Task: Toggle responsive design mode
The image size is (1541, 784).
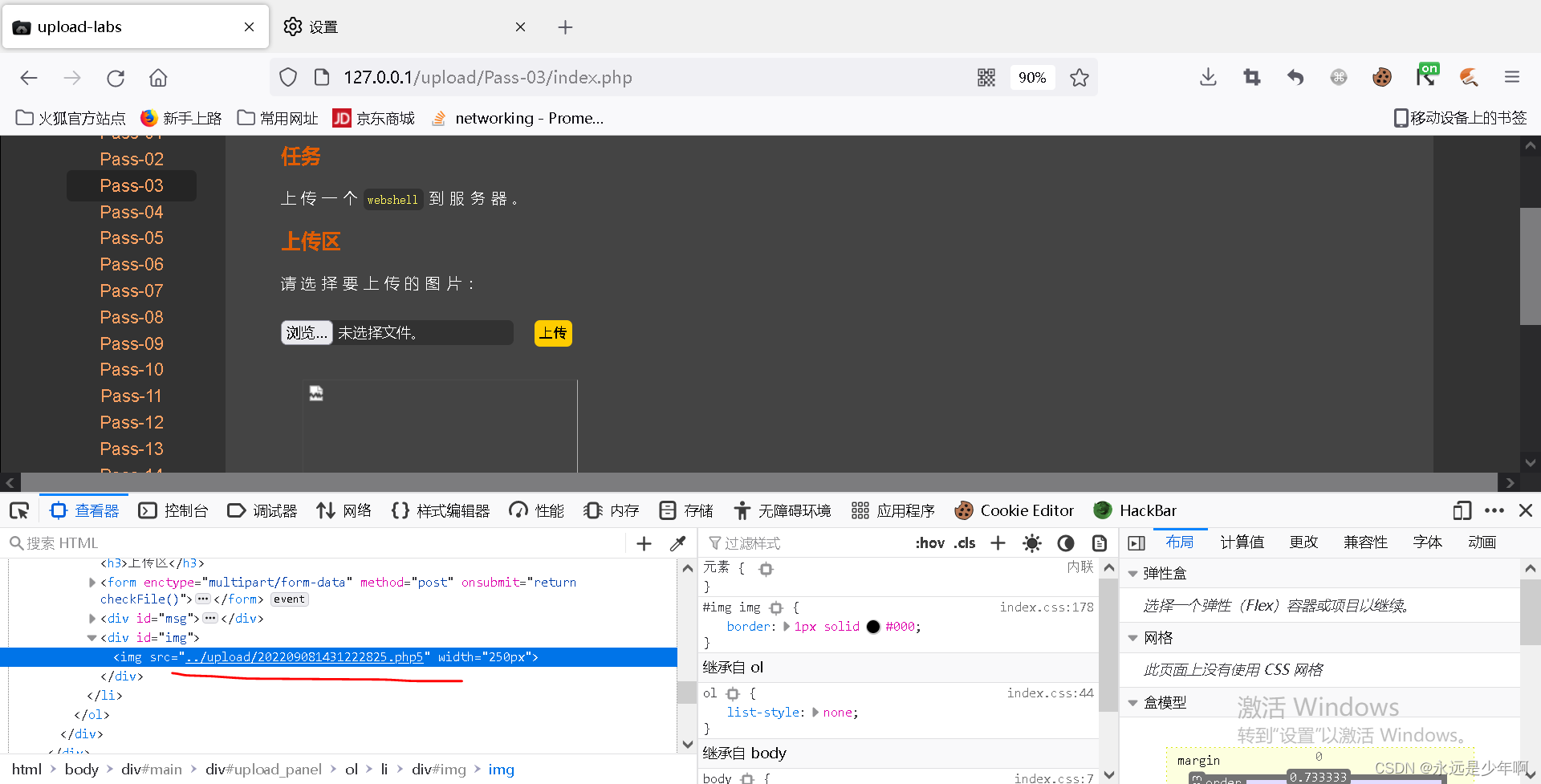Action: click(x=1462, y=510)
